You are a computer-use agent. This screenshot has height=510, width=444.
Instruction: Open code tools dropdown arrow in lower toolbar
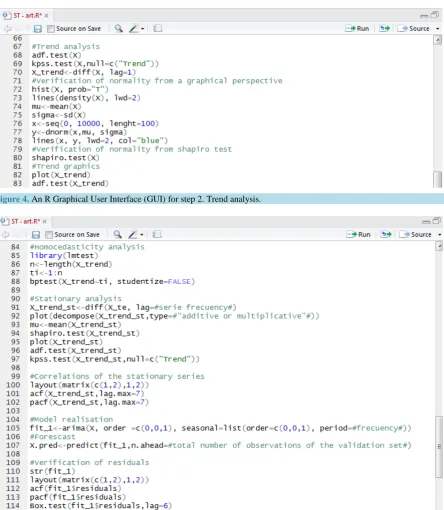(x=142, y=235)
